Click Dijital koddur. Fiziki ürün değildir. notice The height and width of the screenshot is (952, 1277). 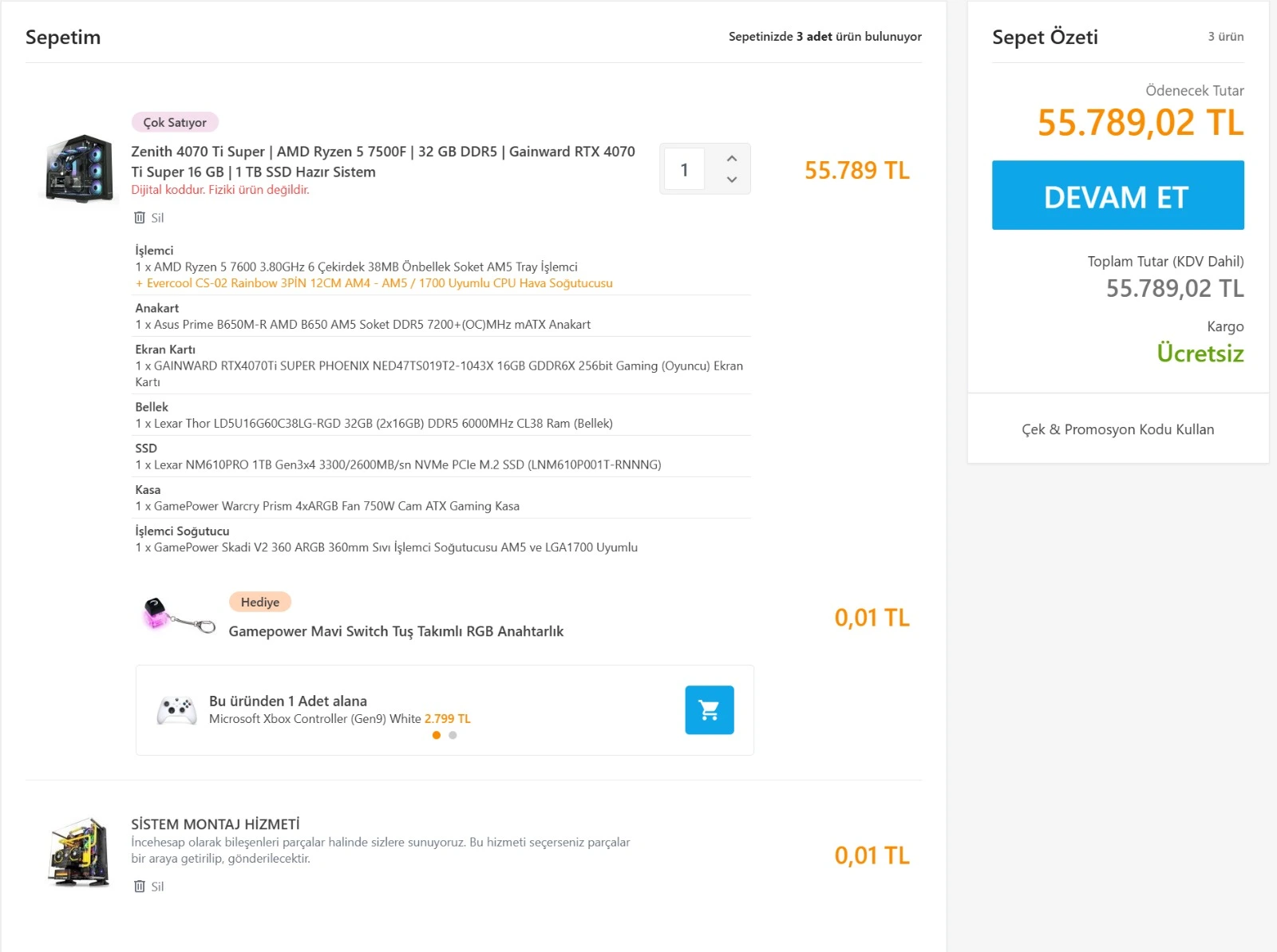(x=220, y=190)
